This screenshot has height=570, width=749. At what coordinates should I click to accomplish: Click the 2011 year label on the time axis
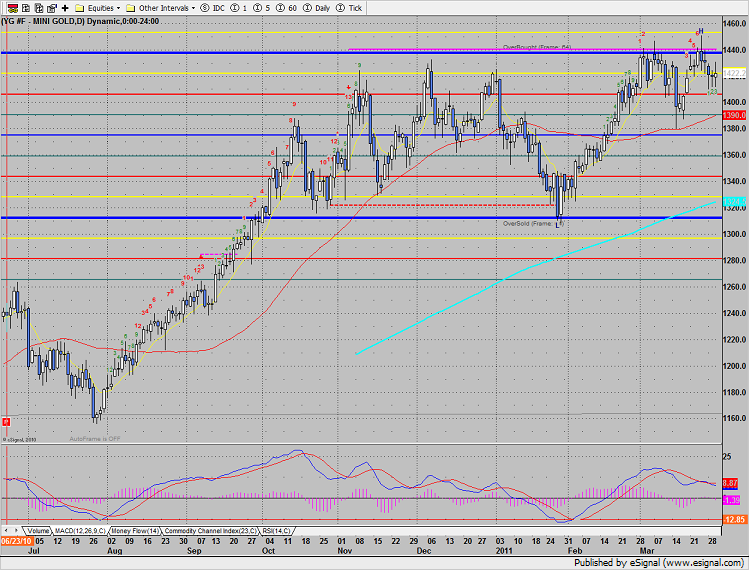503,551
